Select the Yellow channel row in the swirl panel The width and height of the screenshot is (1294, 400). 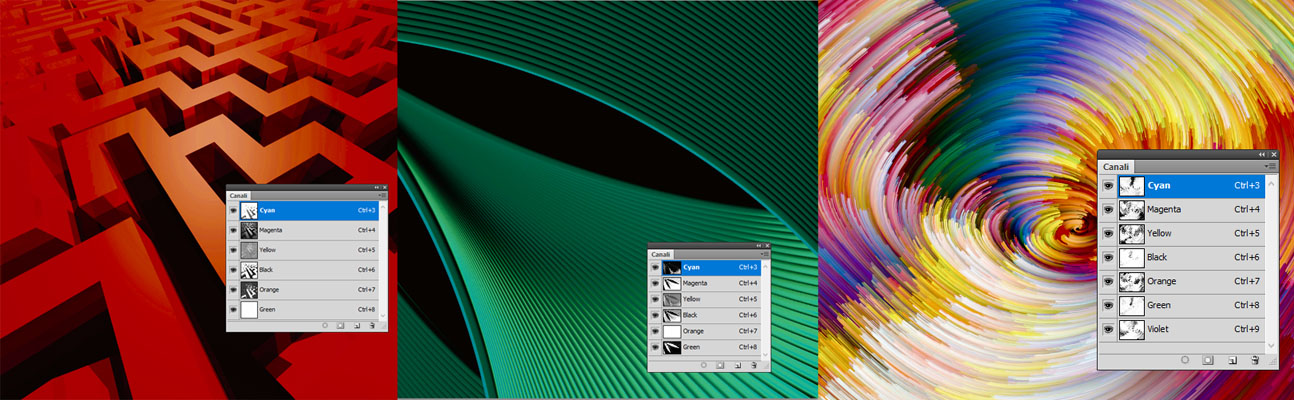(1183, 233)
